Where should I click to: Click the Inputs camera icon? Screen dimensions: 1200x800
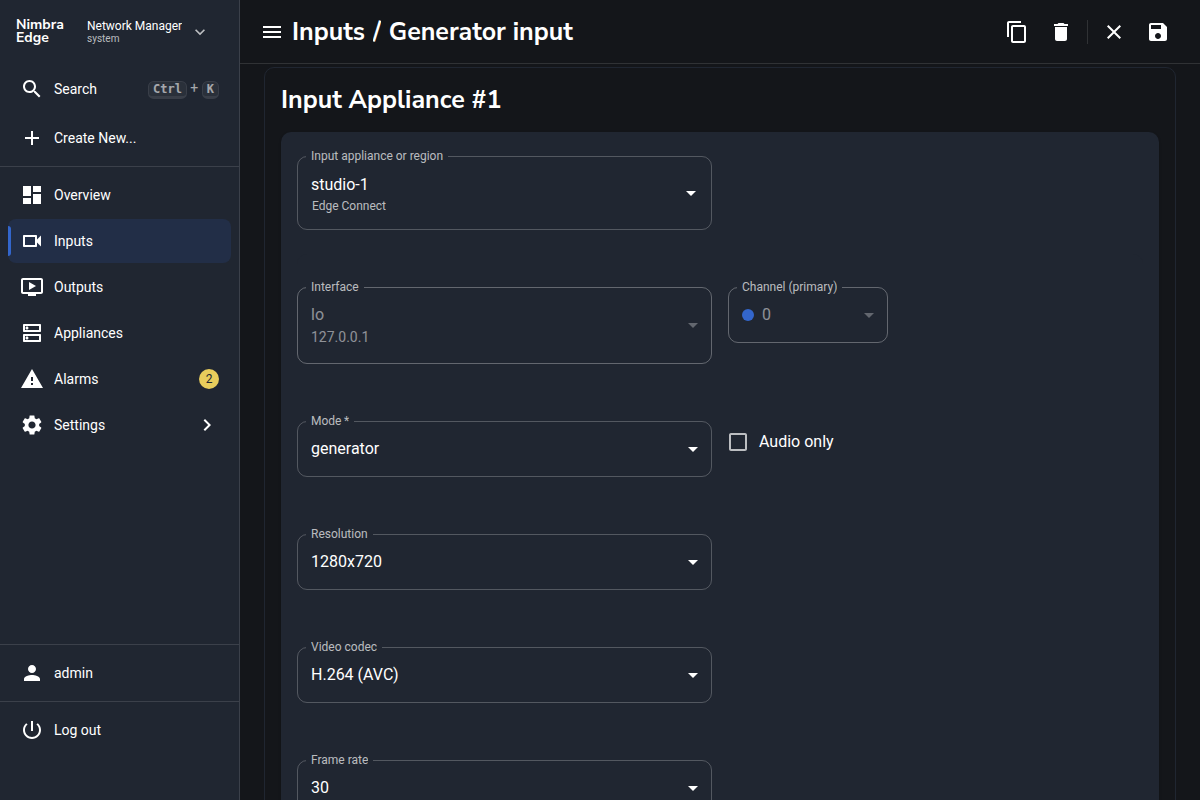click(32, 241)
